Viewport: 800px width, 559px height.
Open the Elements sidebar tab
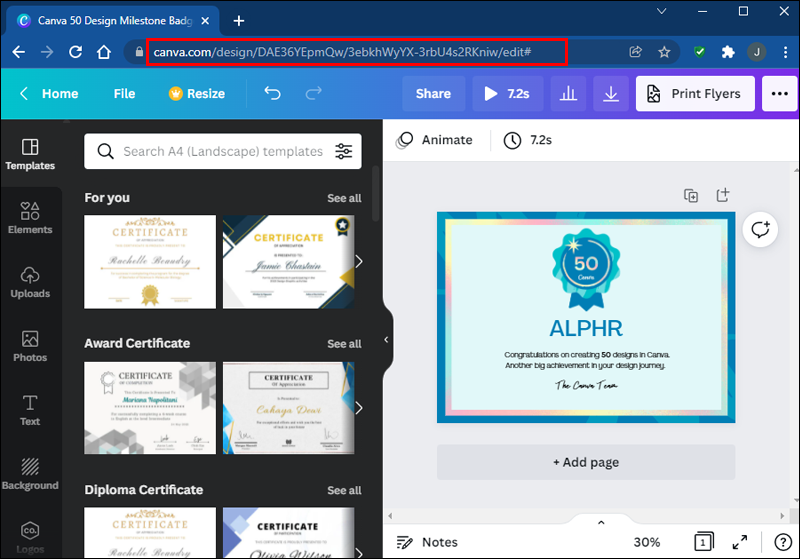click(x=30, y=218)
